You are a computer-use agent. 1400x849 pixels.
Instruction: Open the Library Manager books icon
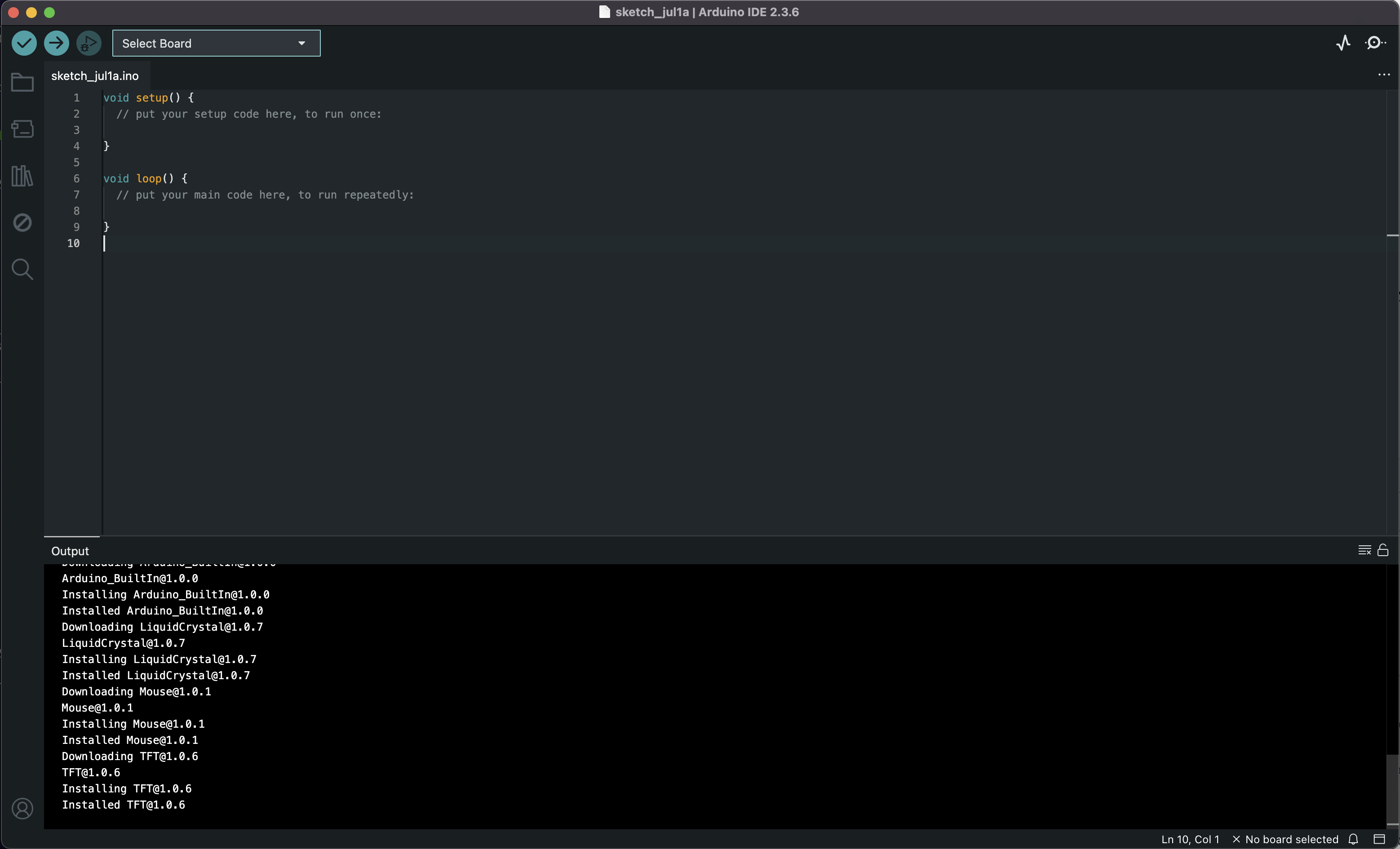point(23,176)
